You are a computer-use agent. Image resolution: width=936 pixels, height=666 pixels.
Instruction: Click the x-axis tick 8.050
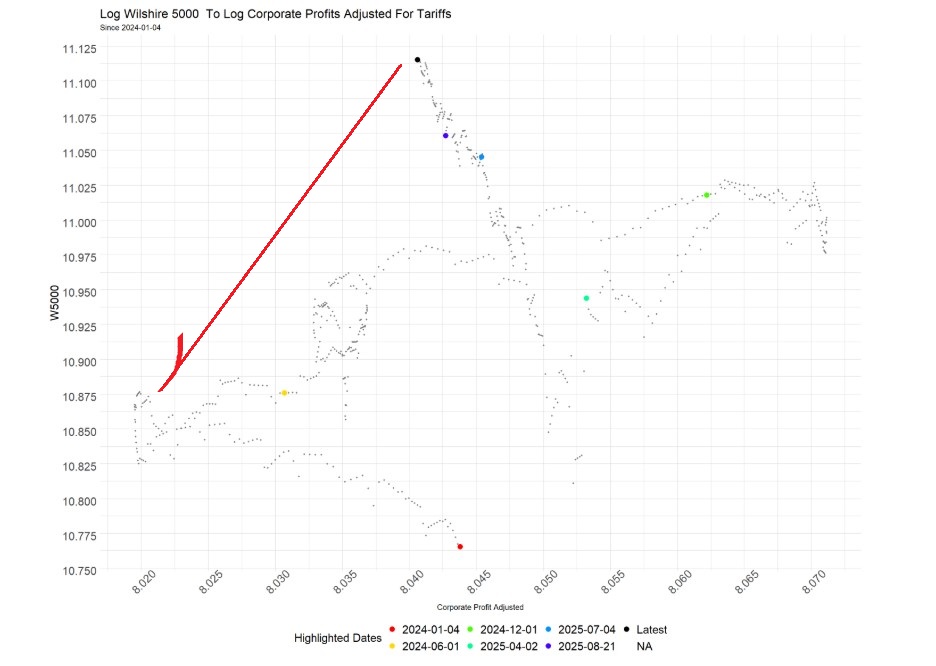pos(546,582)
